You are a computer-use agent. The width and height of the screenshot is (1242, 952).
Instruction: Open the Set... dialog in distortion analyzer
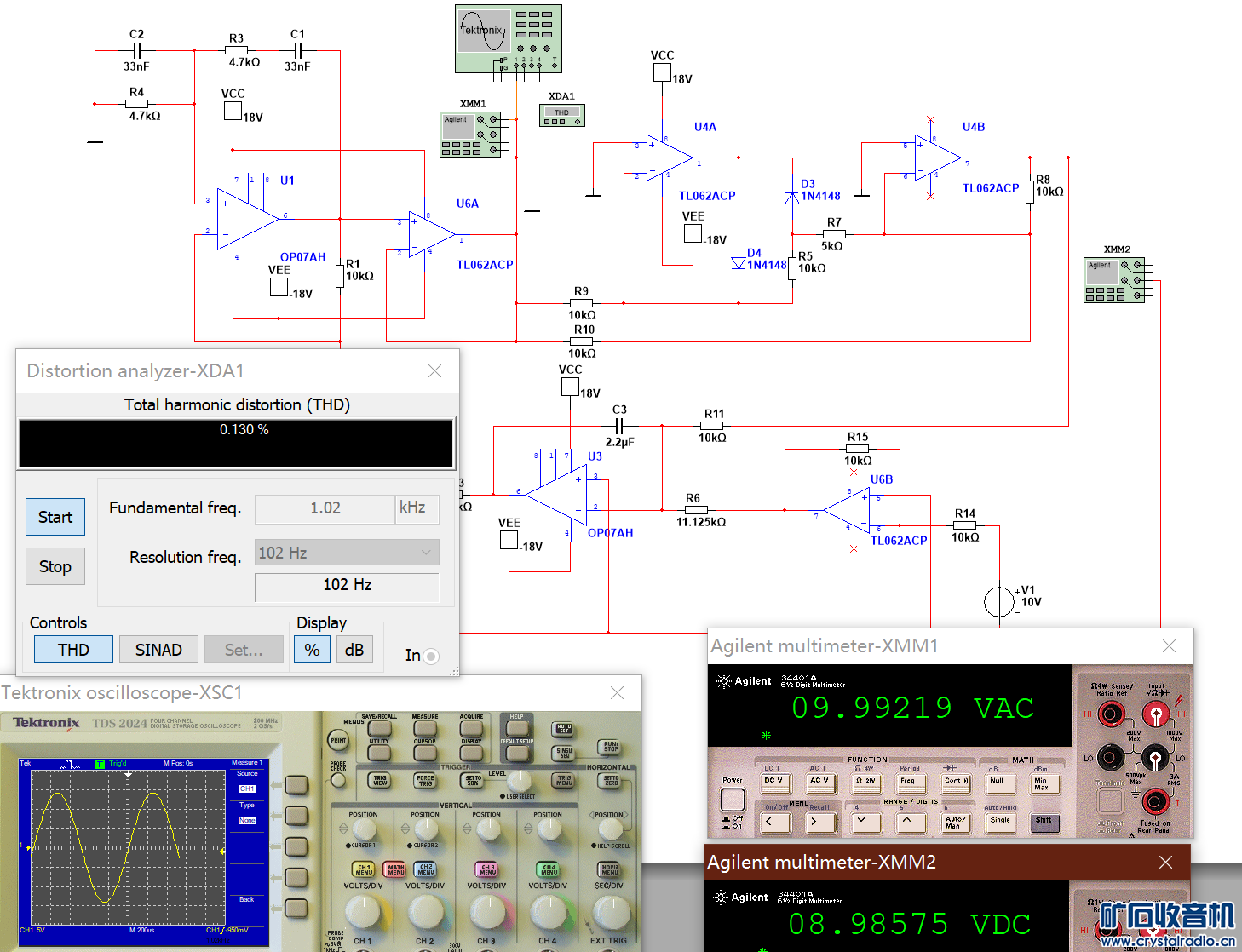tap(244, 650)
